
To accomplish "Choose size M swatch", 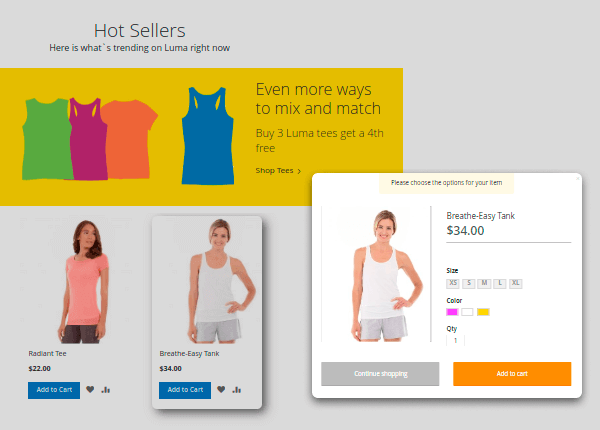I will (484, 283).
